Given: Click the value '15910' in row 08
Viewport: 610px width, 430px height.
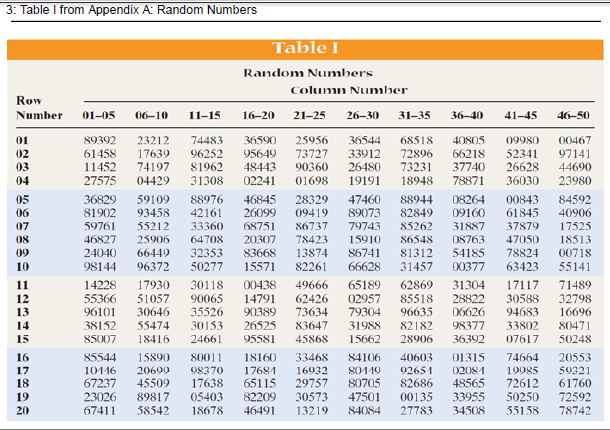Looking at the screenshot, I should (x=364, y=239).
